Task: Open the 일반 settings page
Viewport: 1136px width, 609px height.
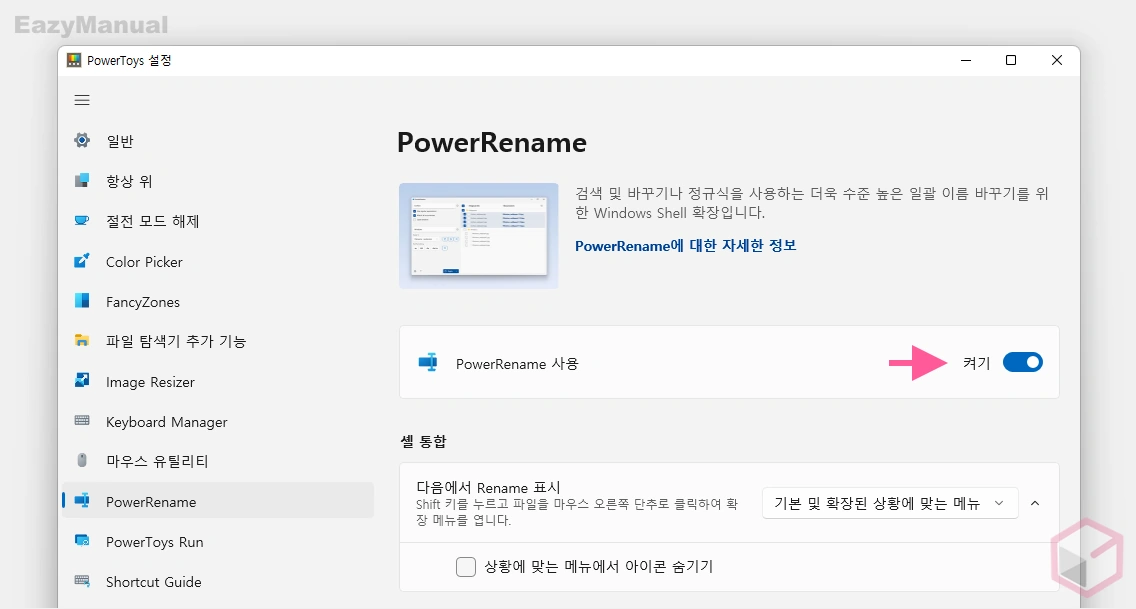Action: (x=218, y=141)
